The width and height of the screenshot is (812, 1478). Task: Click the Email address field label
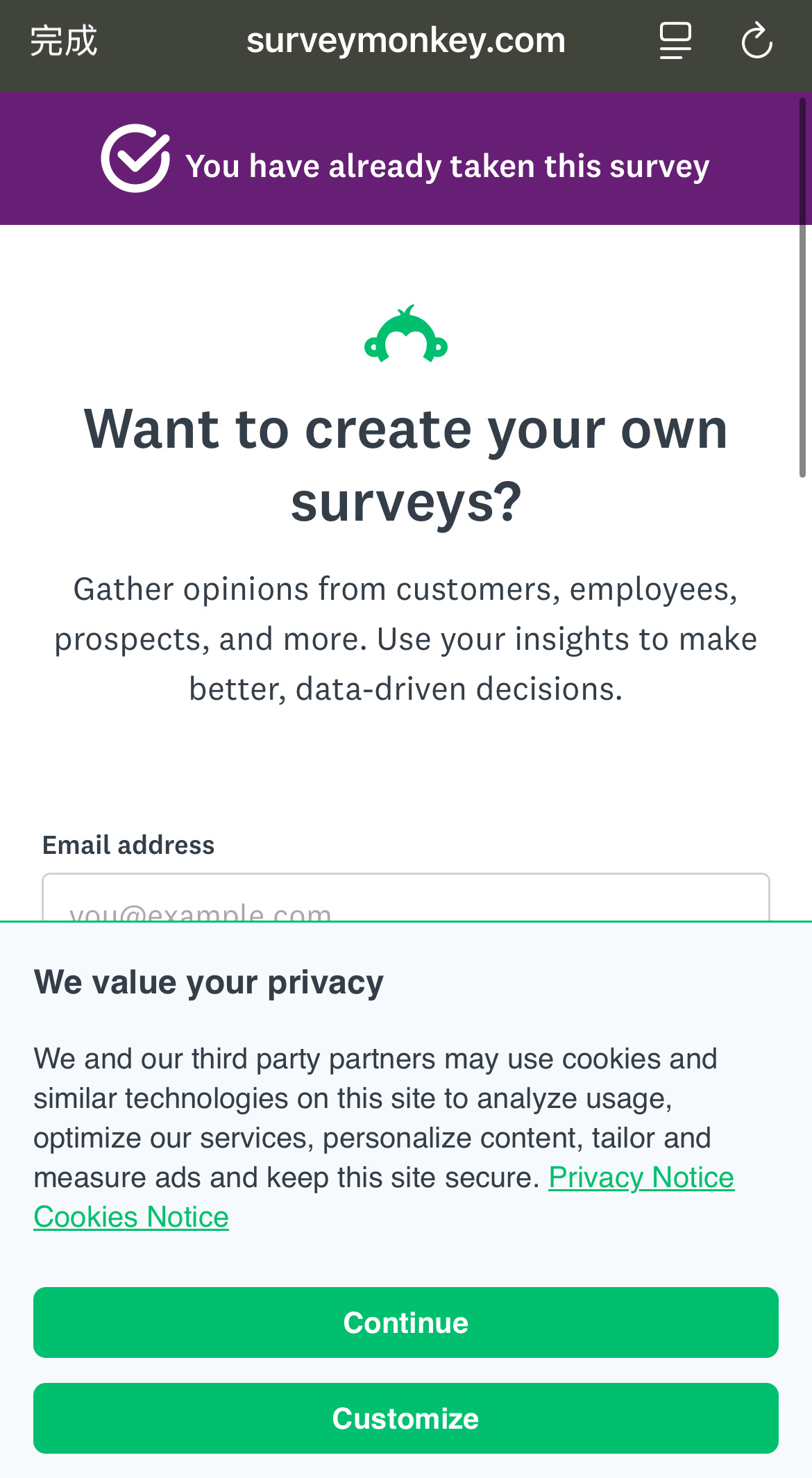click(x=128, y=845)
